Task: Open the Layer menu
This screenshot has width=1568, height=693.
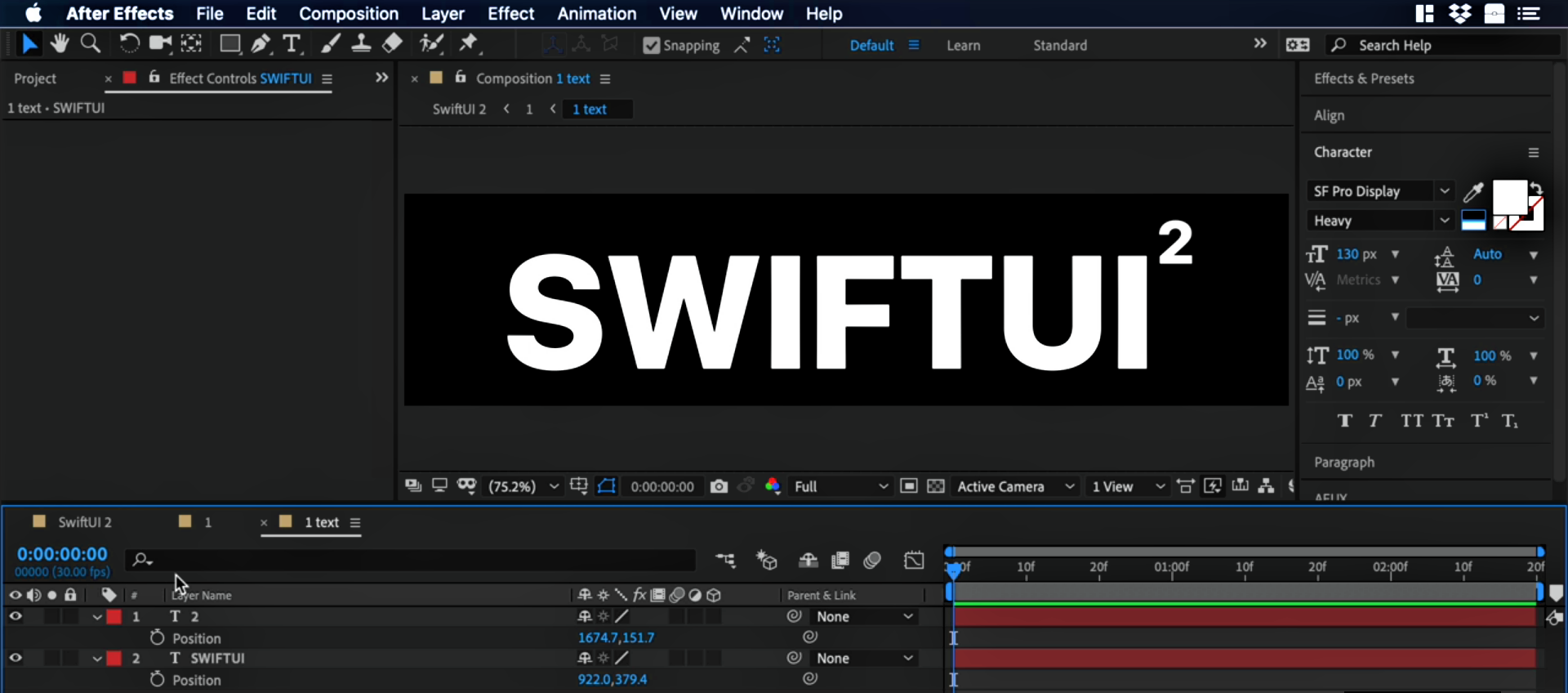Action: (x=443, y=14)
